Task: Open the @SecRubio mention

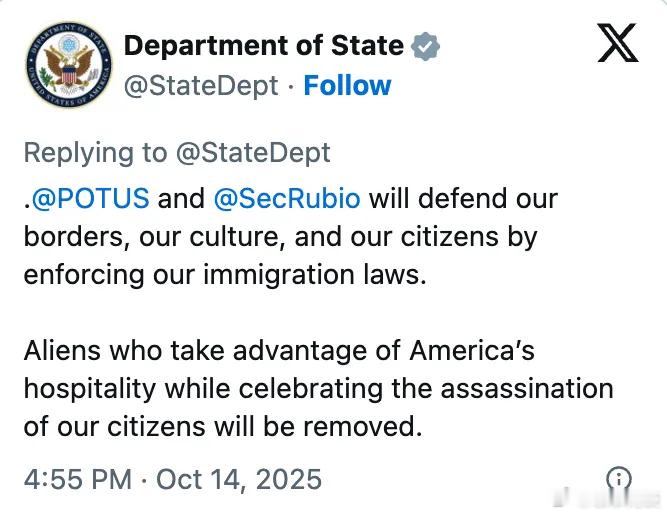Action: tap(287, 198)
